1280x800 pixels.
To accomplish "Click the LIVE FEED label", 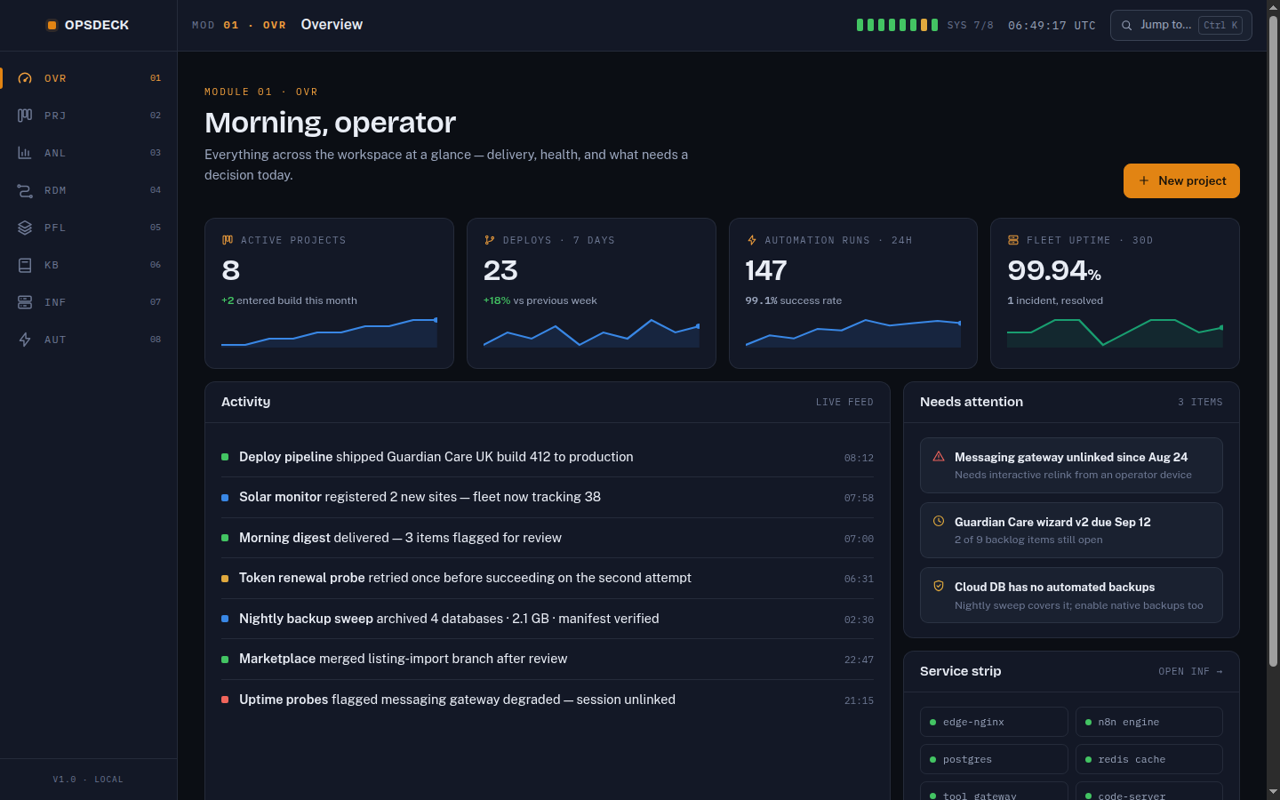I will (845, 402).
